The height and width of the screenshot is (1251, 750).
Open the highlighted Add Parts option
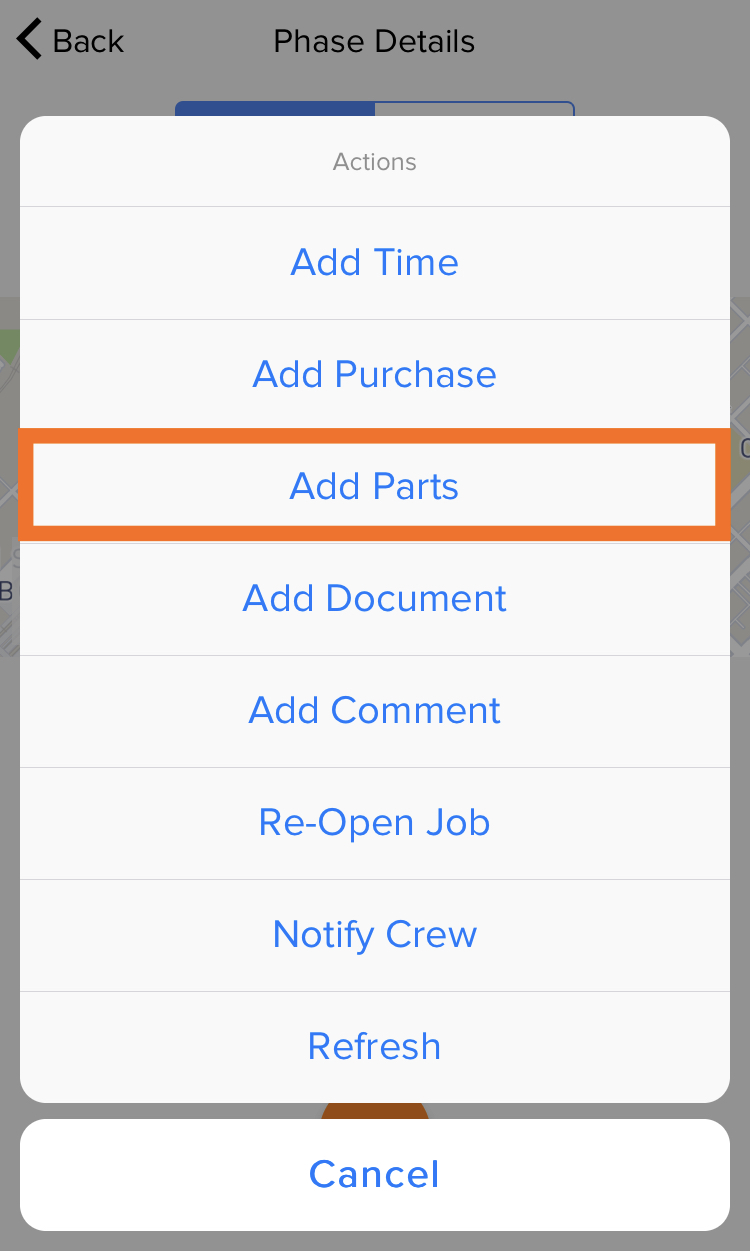375,486
